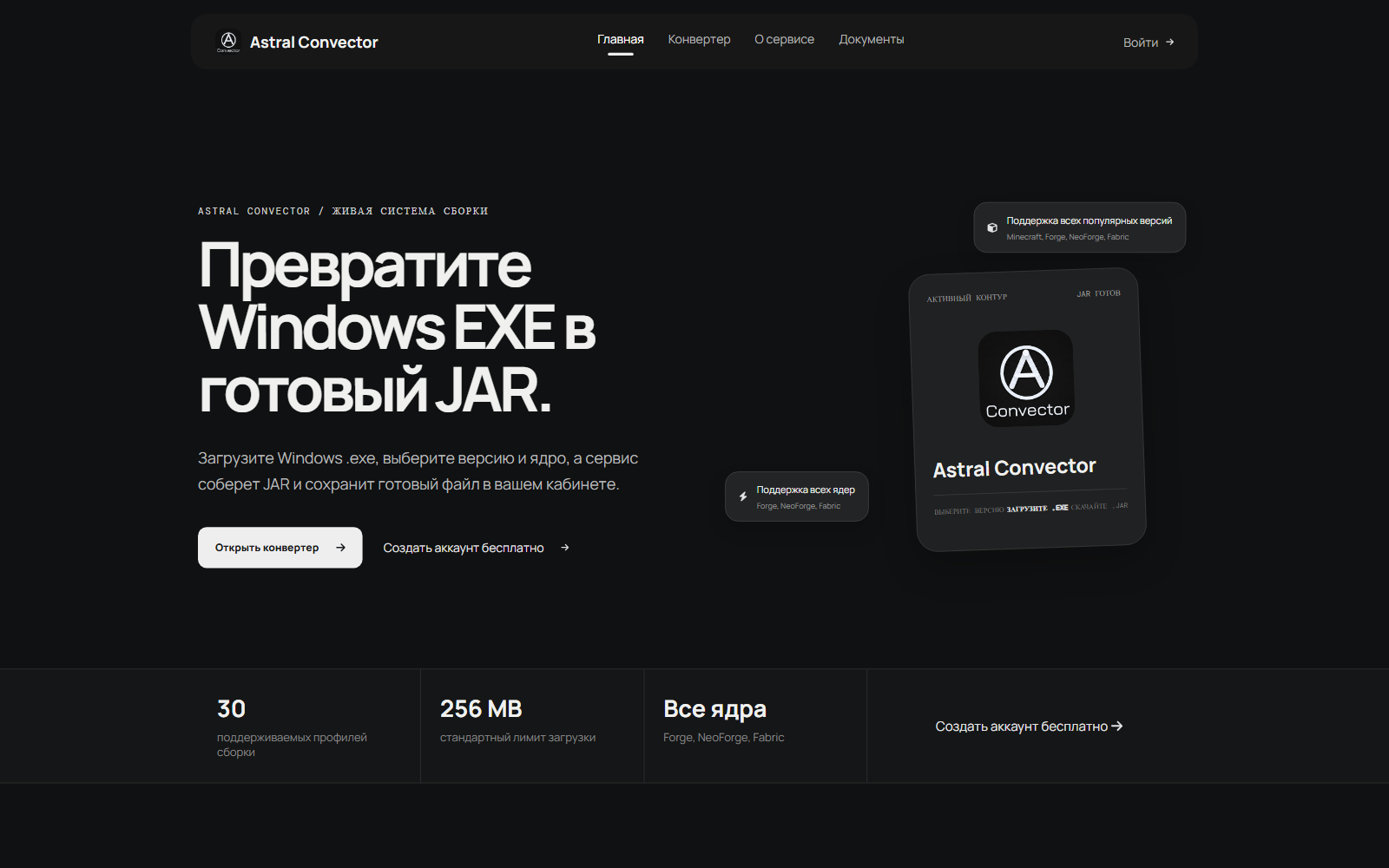Click the "30" statistic number

tap(232, 709)
